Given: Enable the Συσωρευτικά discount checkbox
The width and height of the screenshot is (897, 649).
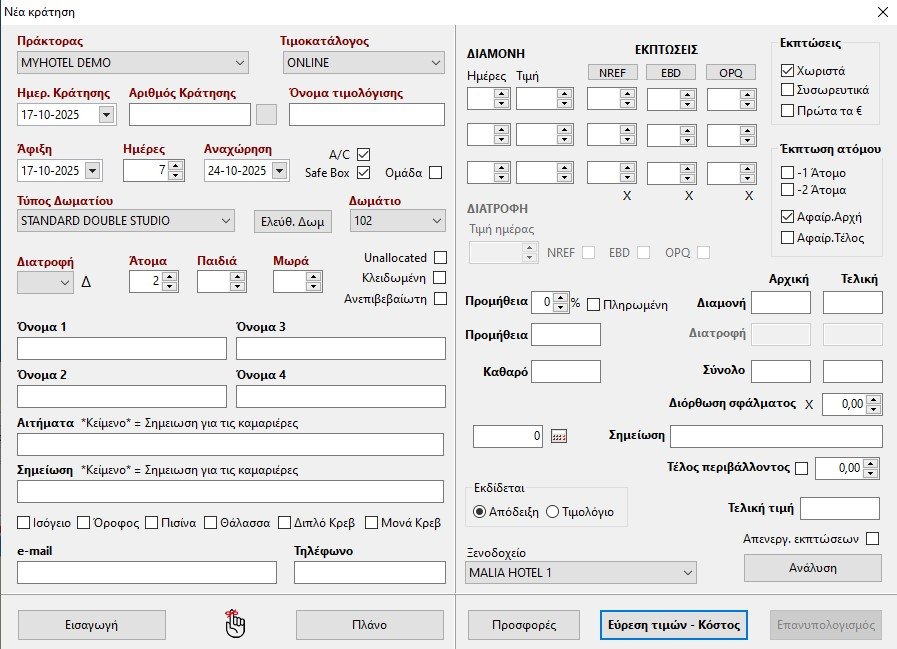Looking at the screenshot, I should (x=788, y=91).
